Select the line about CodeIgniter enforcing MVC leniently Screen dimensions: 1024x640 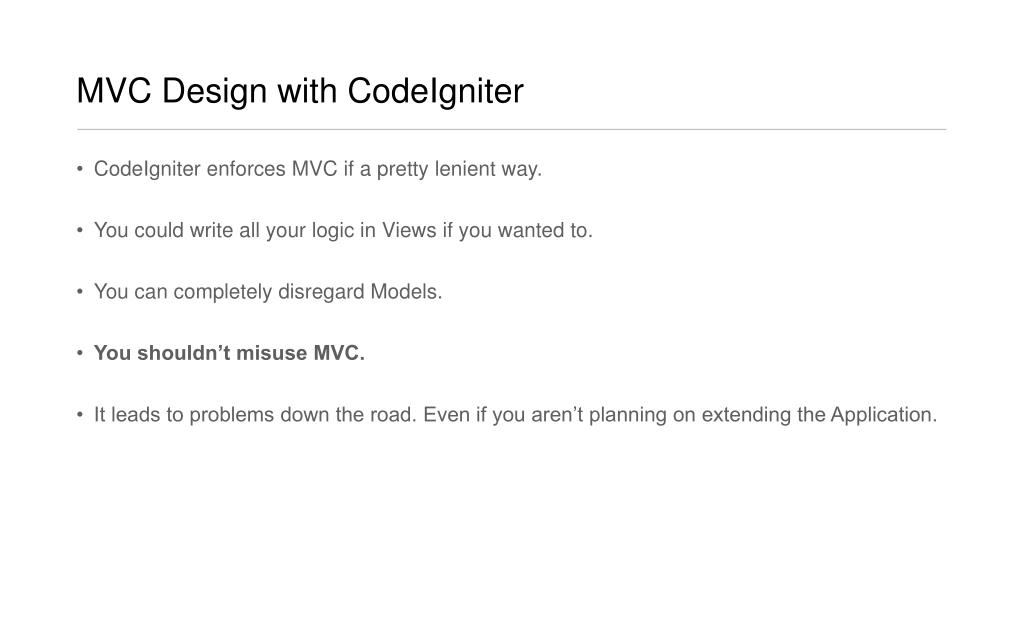318,169
